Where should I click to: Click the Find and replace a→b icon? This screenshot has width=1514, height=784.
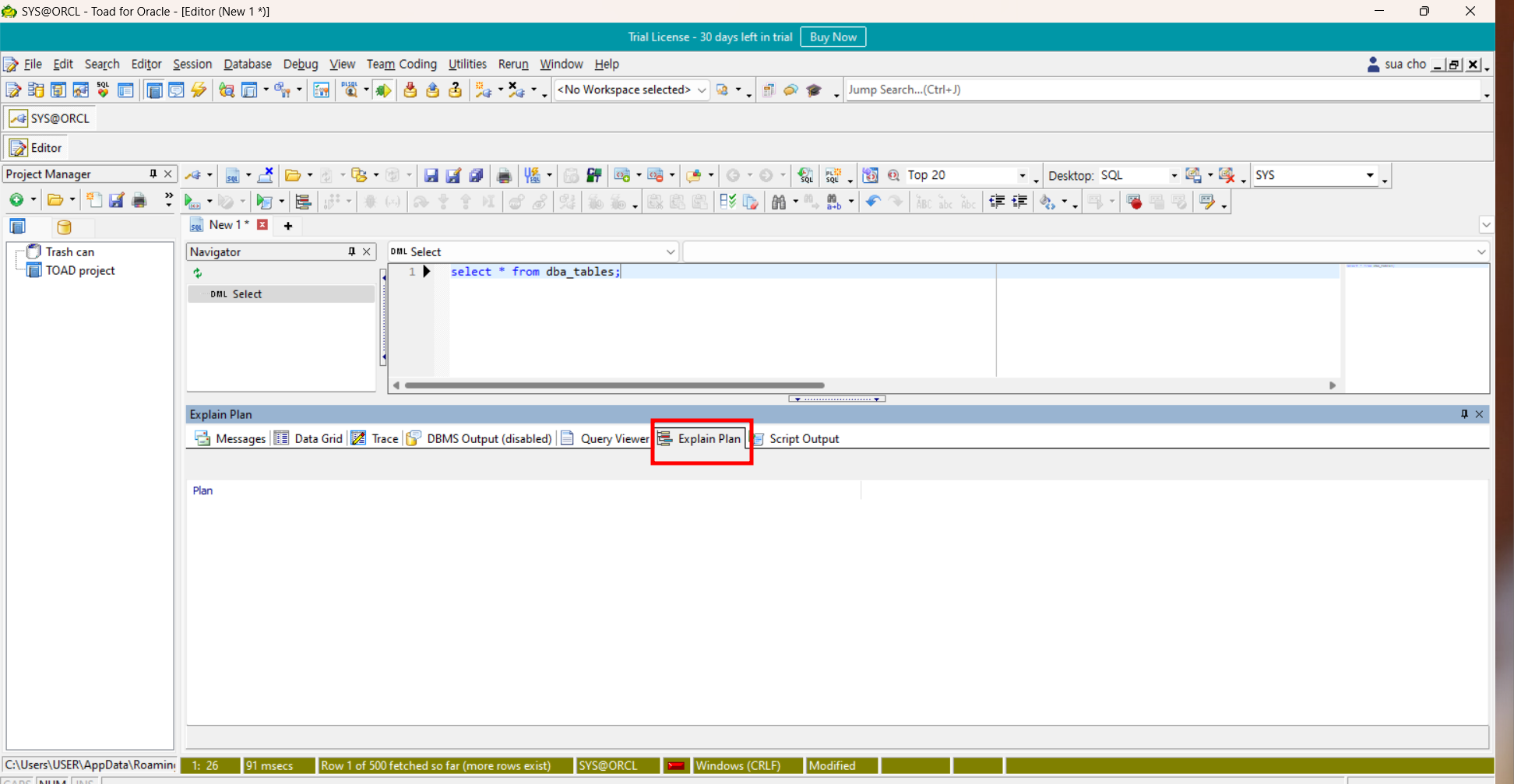[x=833, y=202]
